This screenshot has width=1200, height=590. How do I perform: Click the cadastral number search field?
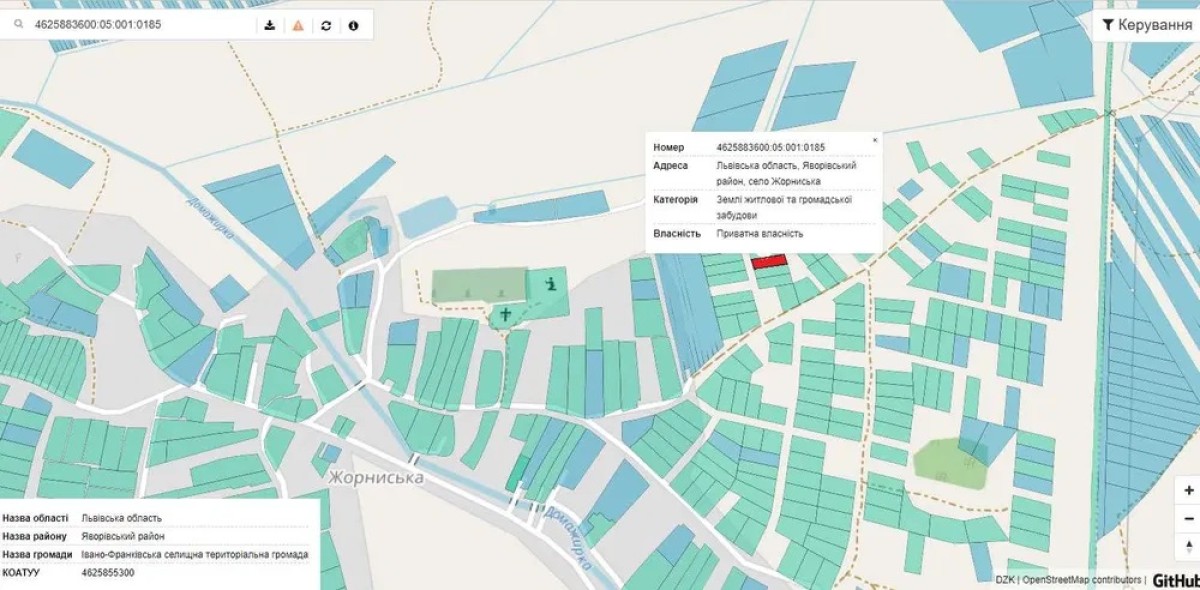(140, 25)
